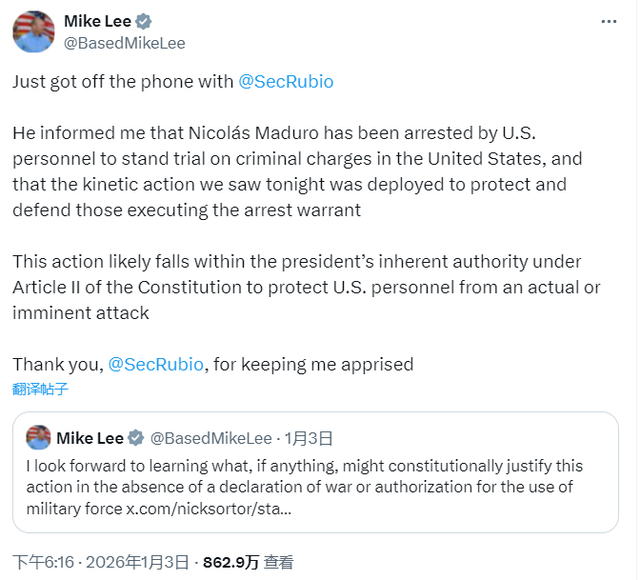Screen dimensions: 640x580
Task: Open the more options ellipsis menu
Action: click(x=607, y=21)
